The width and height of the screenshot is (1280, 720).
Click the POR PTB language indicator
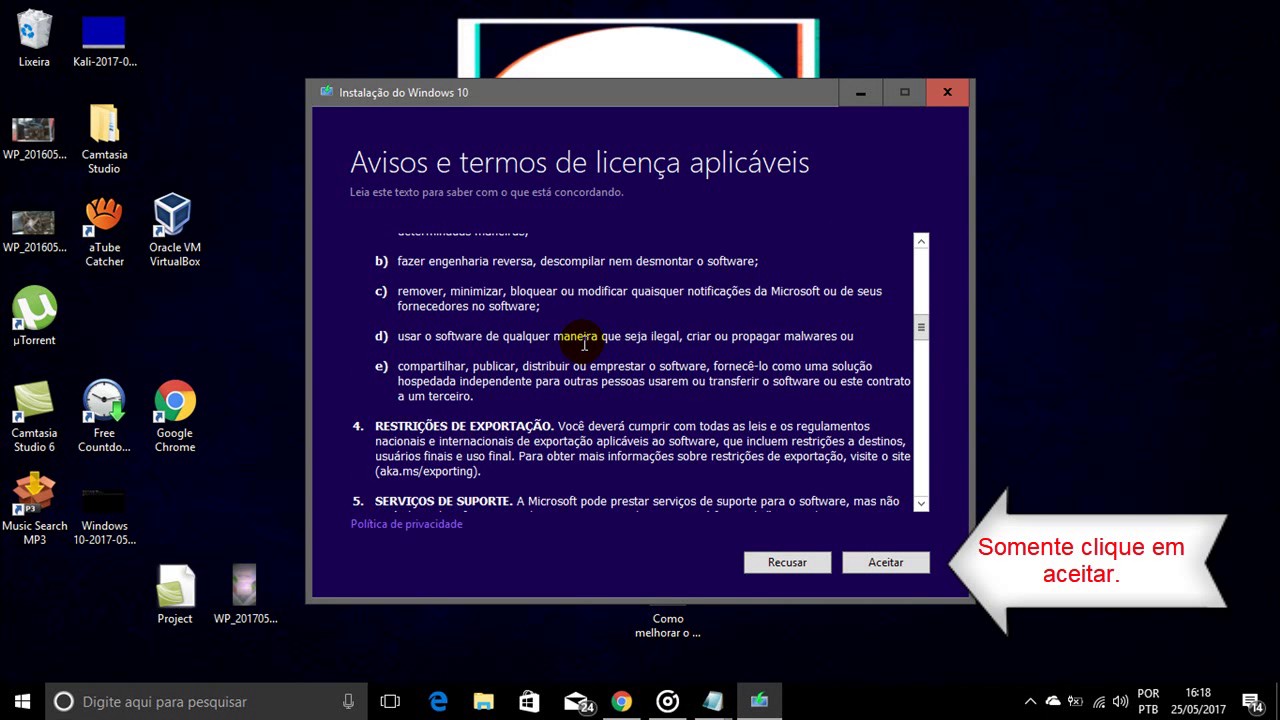point(1148,701)
